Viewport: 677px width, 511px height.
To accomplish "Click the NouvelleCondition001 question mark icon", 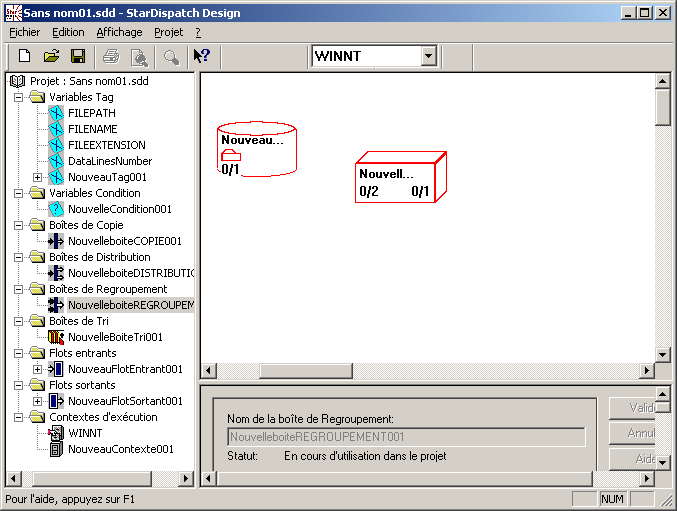I will pos(56,209).
